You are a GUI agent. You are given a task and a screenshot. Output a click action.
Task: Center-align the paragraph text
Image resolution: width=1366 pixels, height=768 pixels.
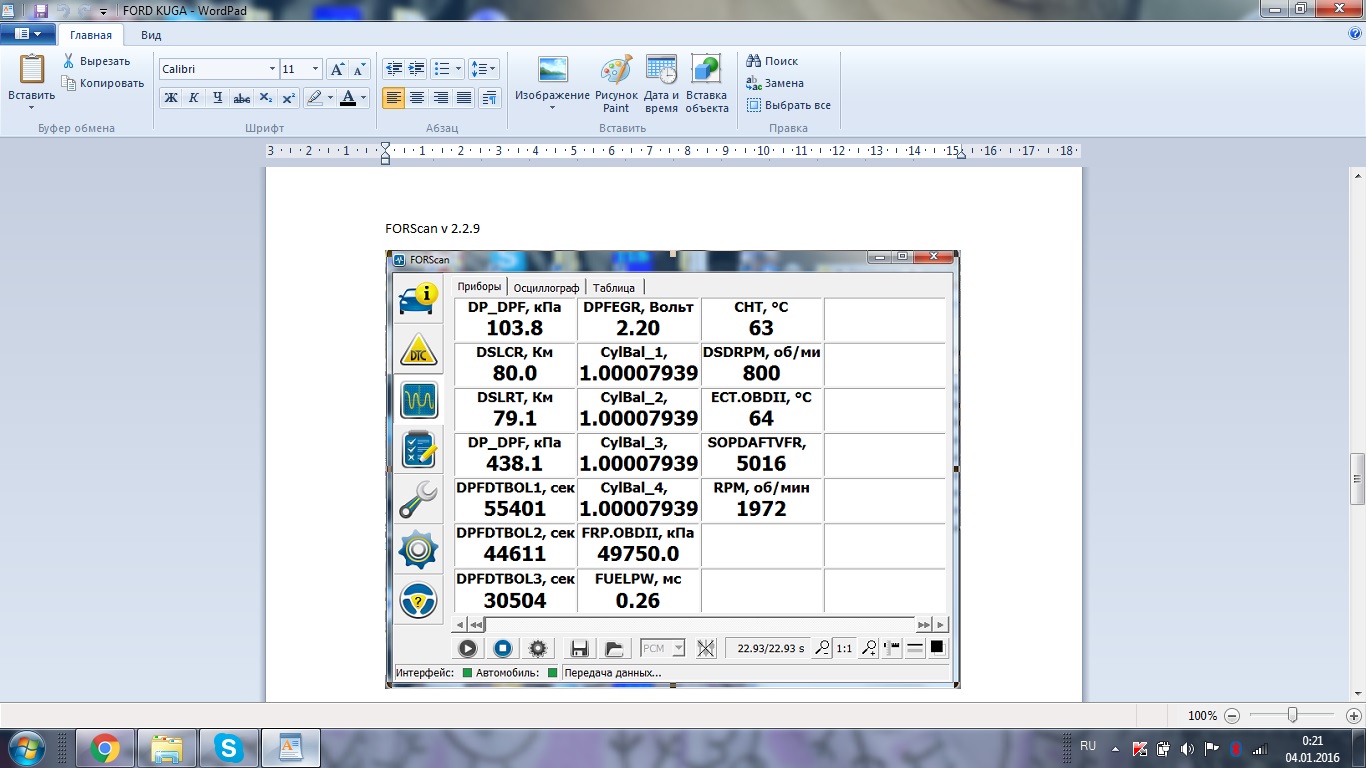click(x=417, y=98)
